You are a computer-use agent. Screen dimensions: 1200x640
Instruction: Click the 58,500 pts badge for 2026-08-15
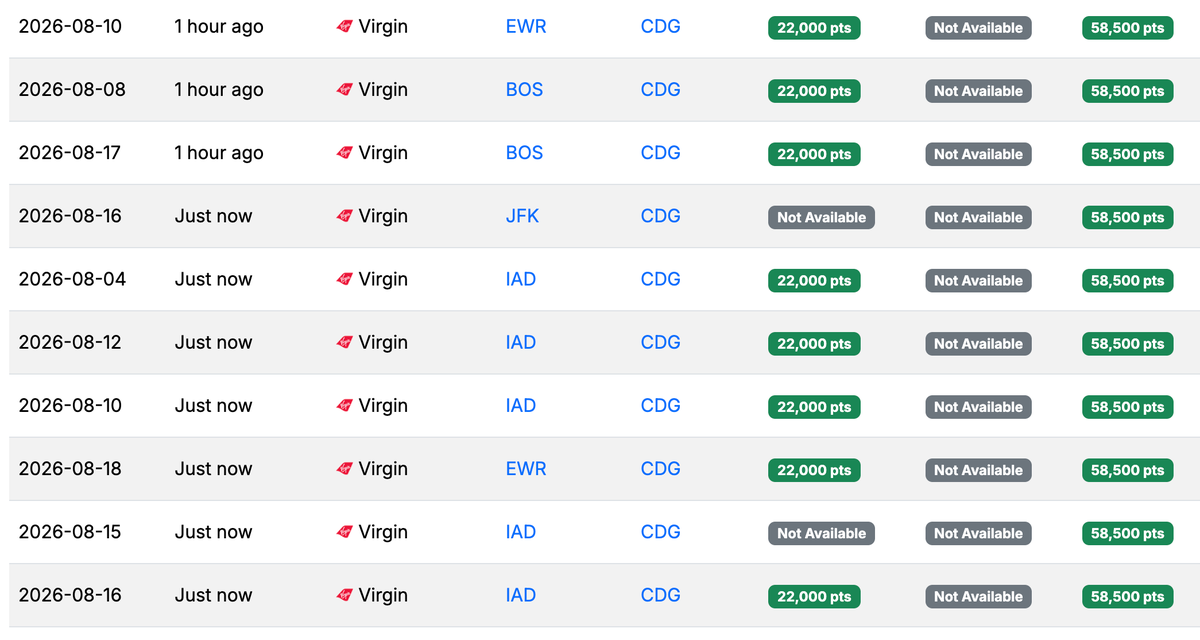coord(1127,533)
